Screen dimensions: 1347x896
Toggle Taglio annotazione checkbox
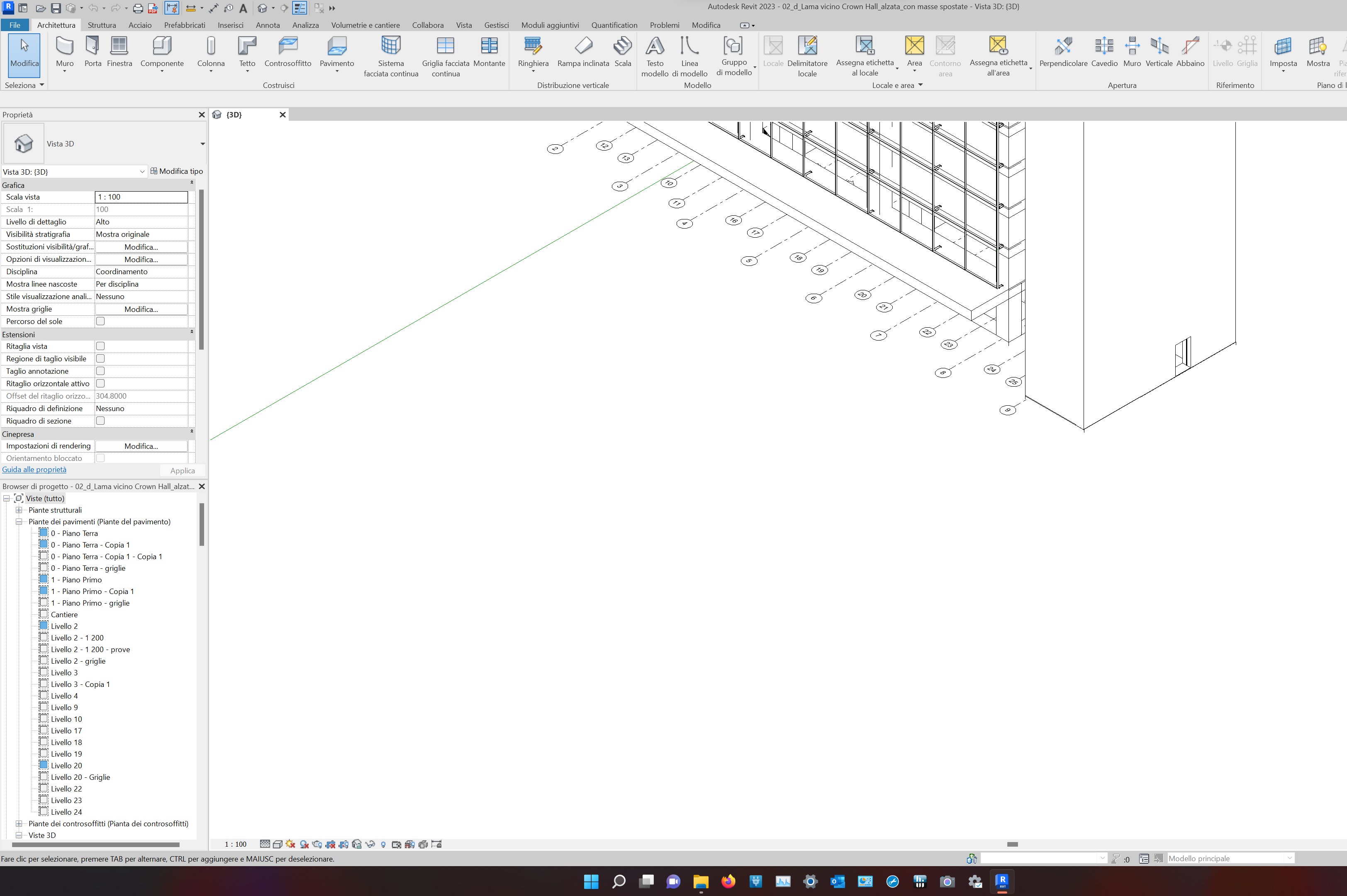click(100, 371)
